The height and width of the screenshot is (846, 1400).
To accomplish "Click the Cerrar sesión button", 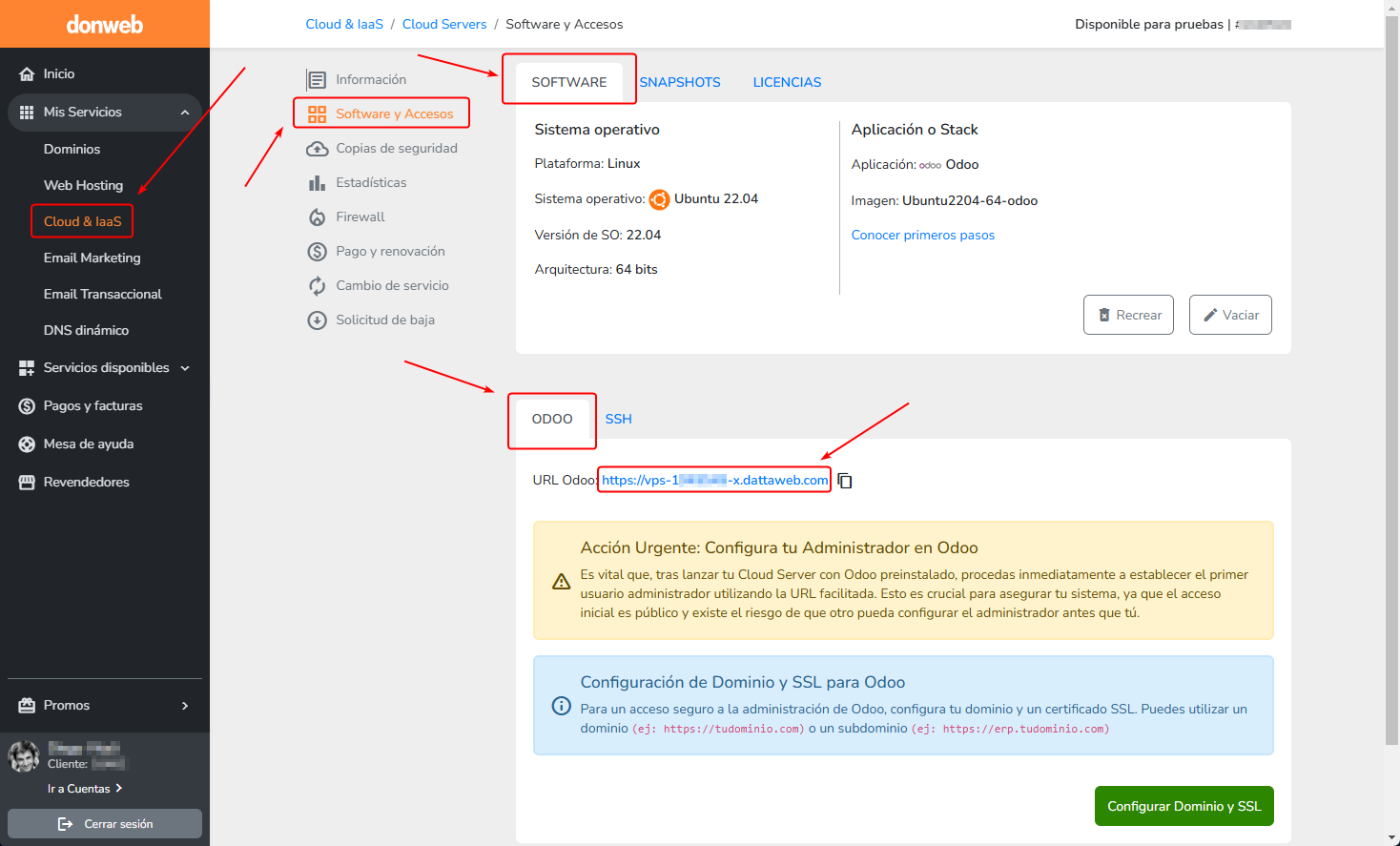I will click(105, 824).
